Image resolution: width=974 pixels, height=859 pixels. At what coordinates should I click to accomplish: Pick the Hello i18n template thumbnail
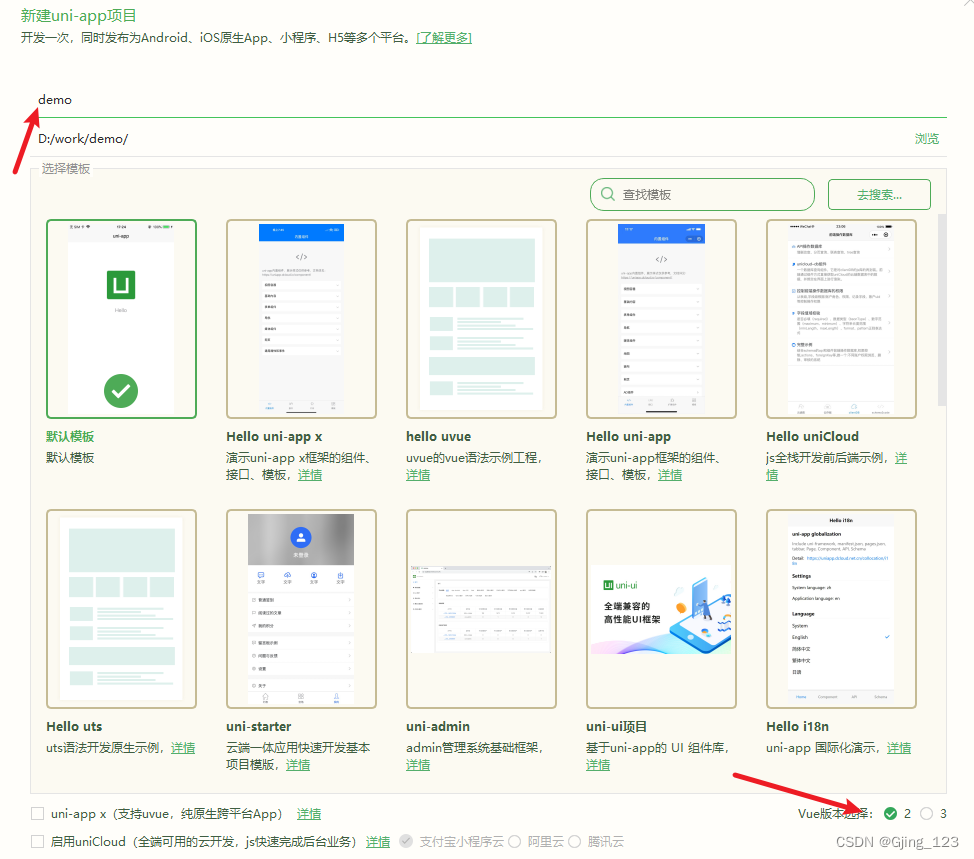click(842, 609)
